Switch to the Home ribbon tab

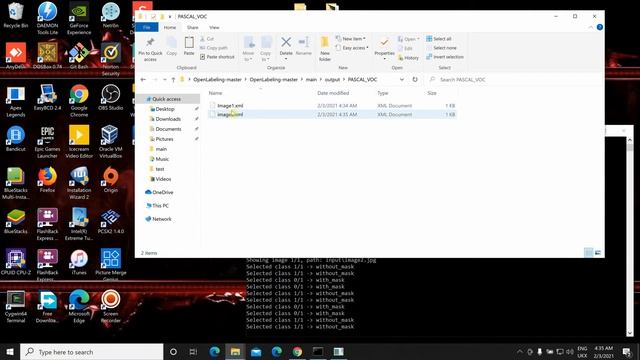170,27
